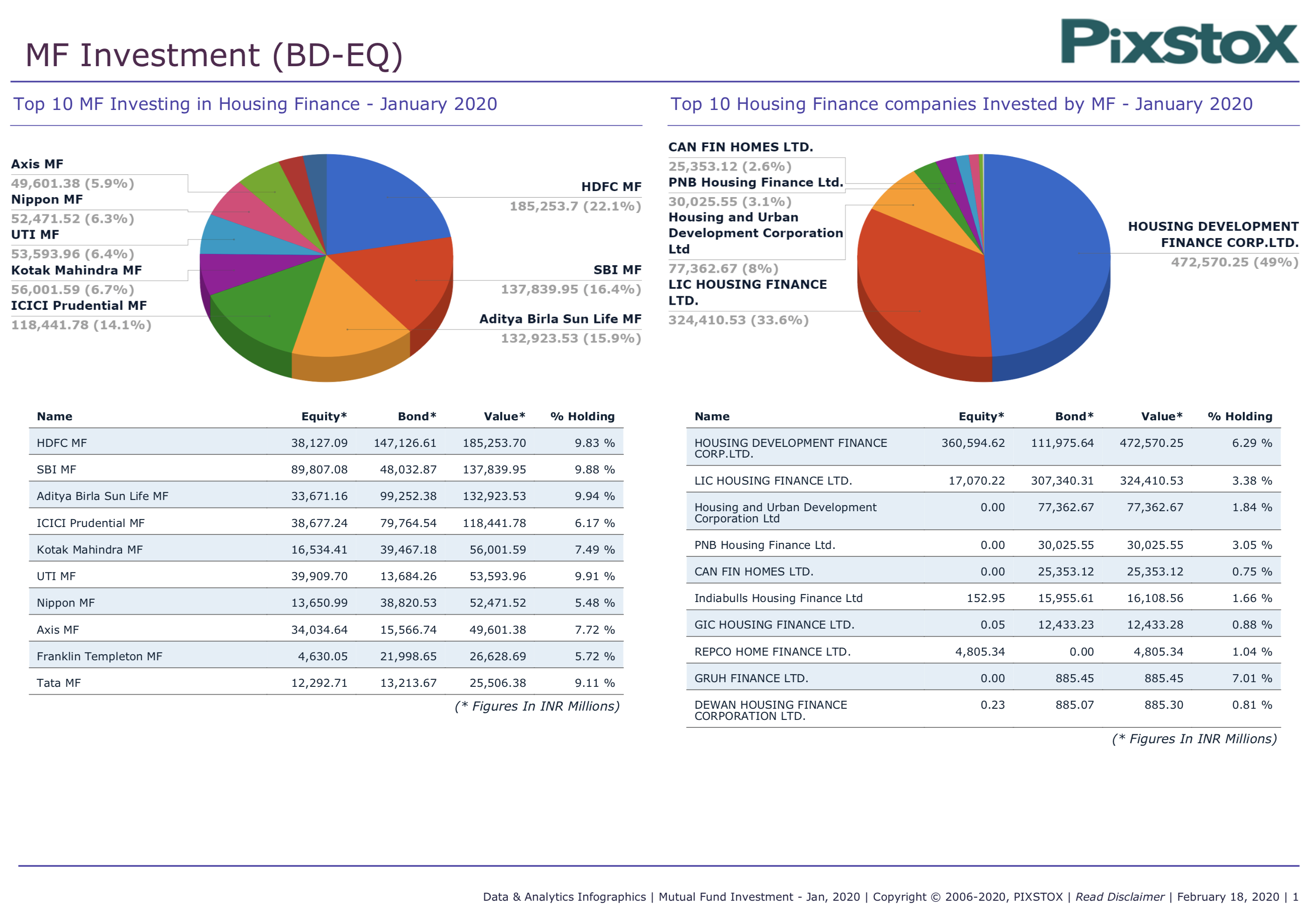This screenshot has width=1310, height=924.
Task: Select 'ICICI Prudential MF' table row name
Action: pos(90,523)
